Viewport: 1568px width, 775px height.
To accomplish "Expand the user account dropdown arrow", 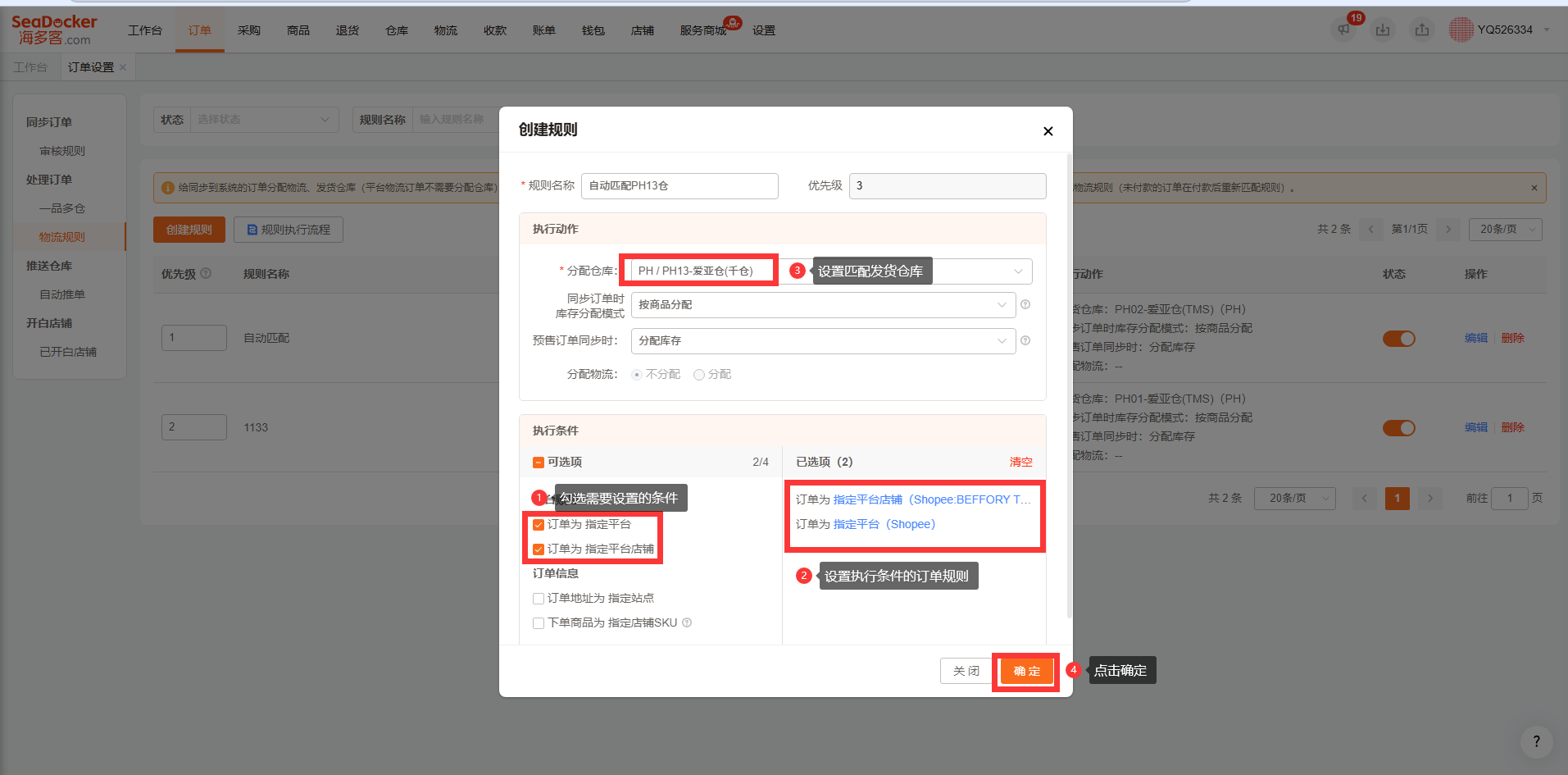I will (1547, 30).
